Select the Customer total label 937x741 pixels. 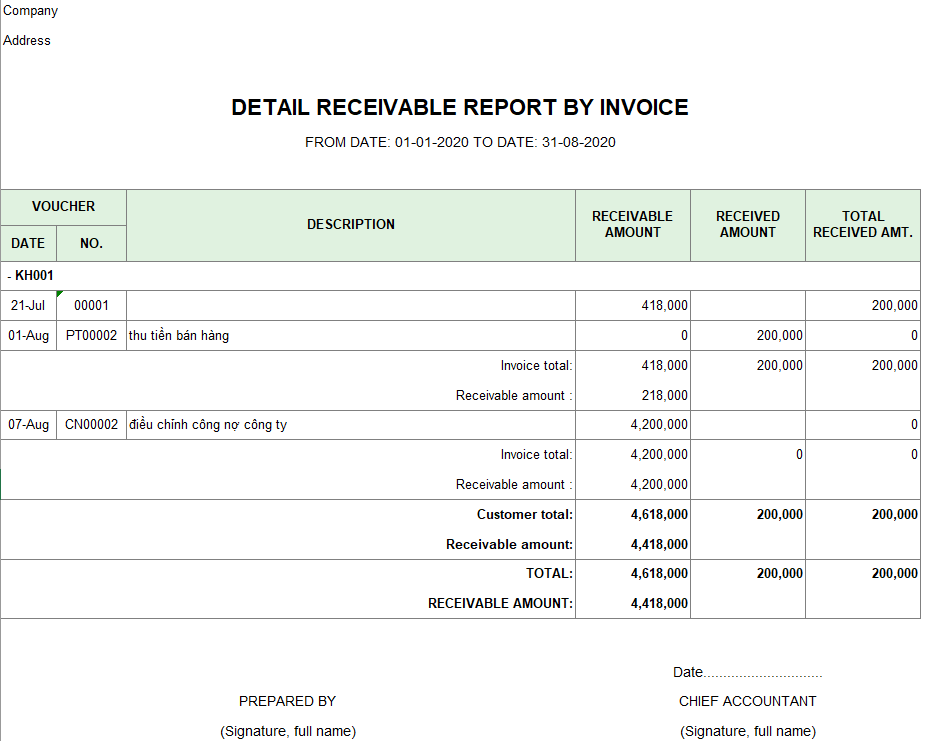tap(524, 515)
